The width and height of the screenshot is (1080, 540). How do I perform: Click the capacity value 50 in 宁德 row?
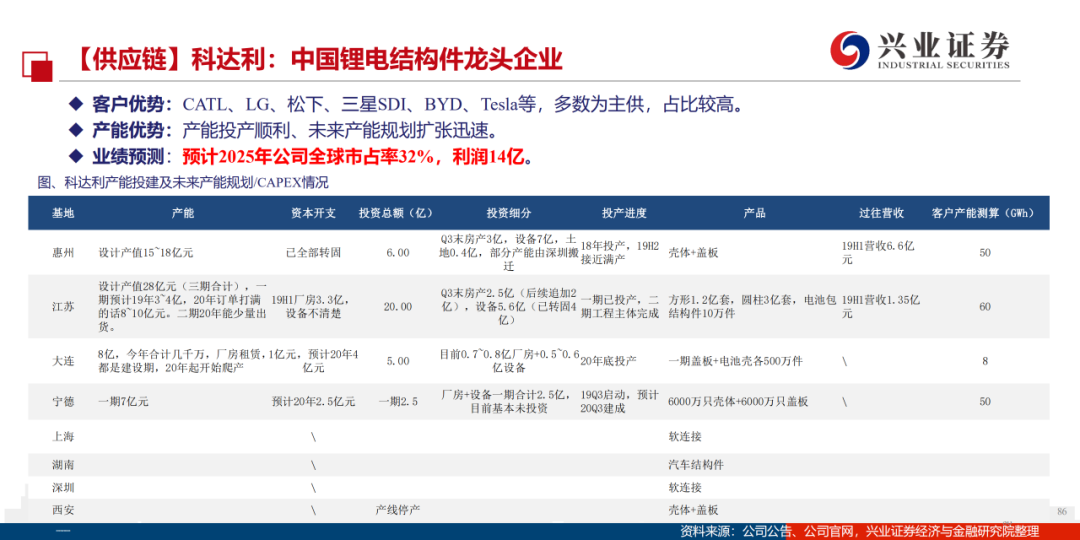(985, 402)
